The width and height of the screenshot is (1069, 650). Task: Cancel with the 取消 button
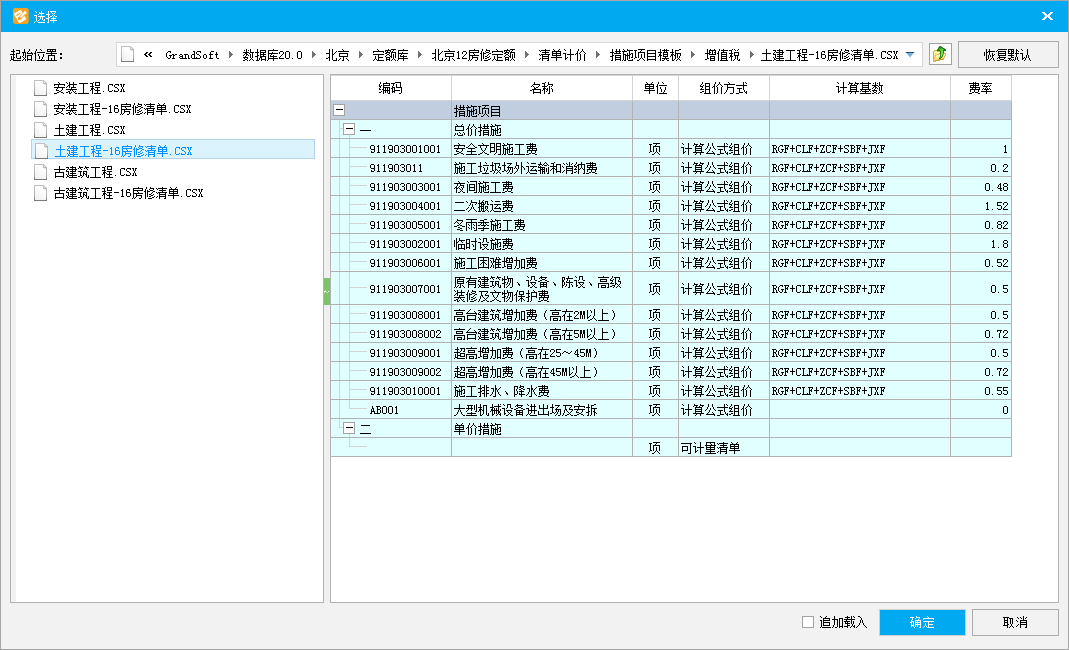(x=1015, y=622)
